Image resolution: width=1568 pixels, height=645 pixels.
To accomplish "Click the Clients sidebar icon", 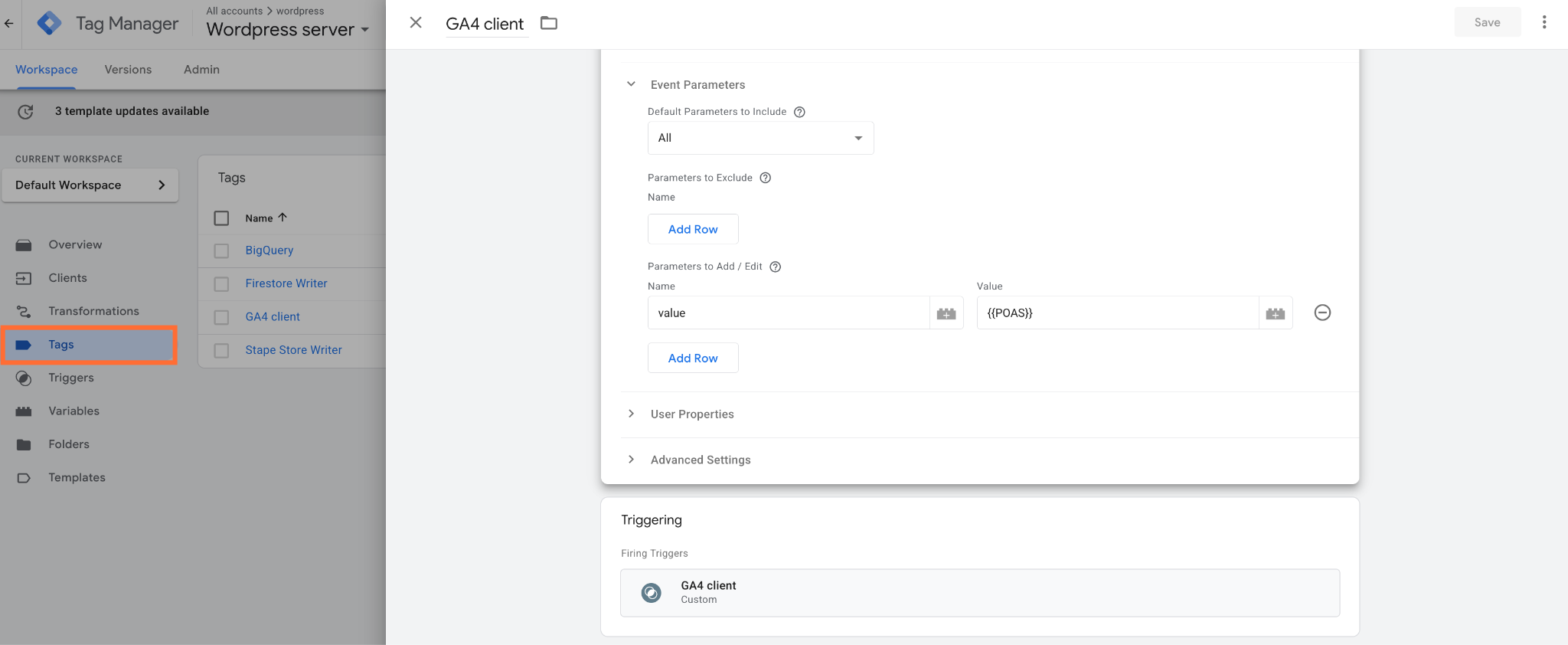I will [x=24, y=278].
